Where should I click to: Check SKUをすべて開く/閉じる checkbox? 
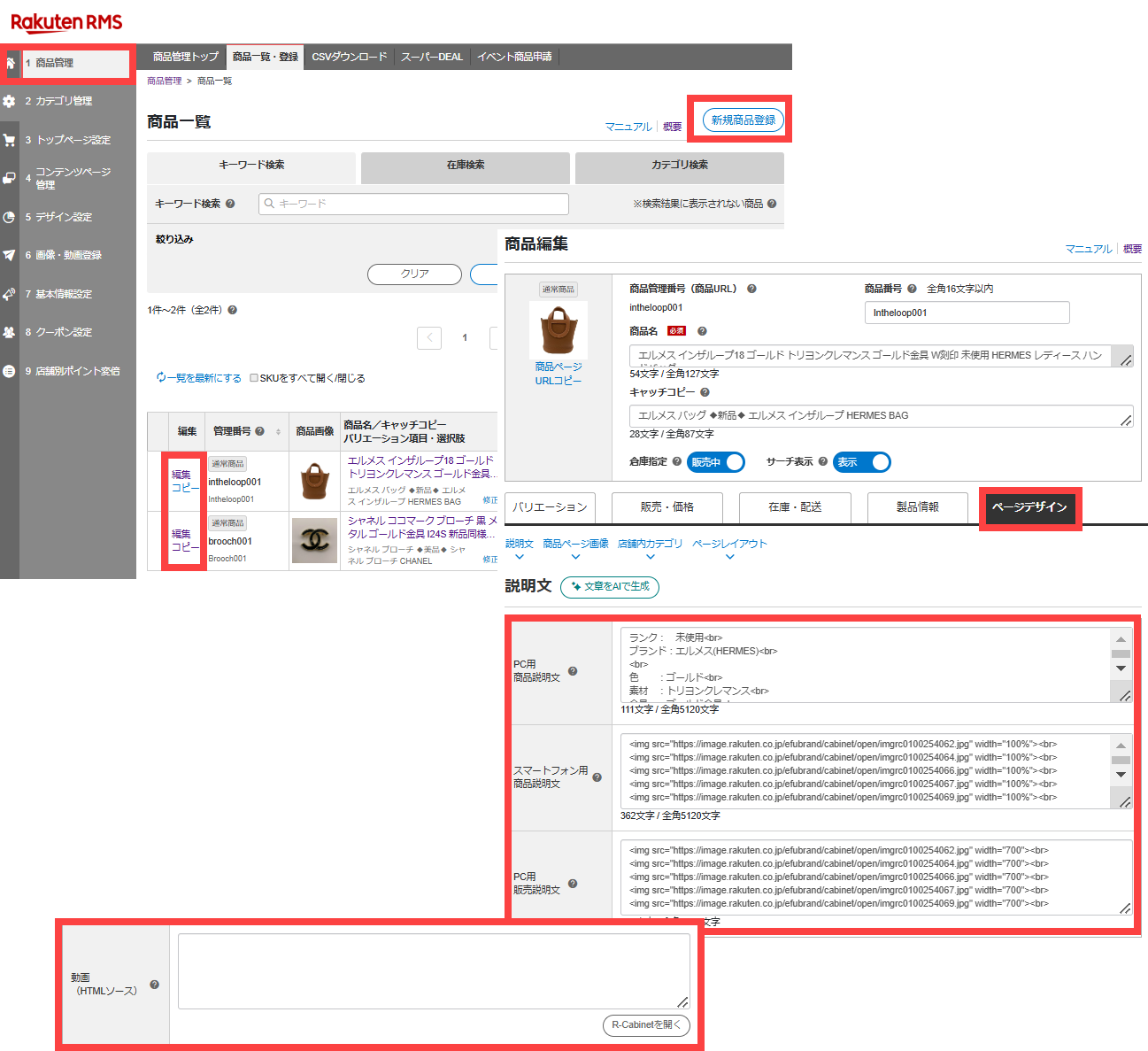pyautogui.click(x=254, y=378)
